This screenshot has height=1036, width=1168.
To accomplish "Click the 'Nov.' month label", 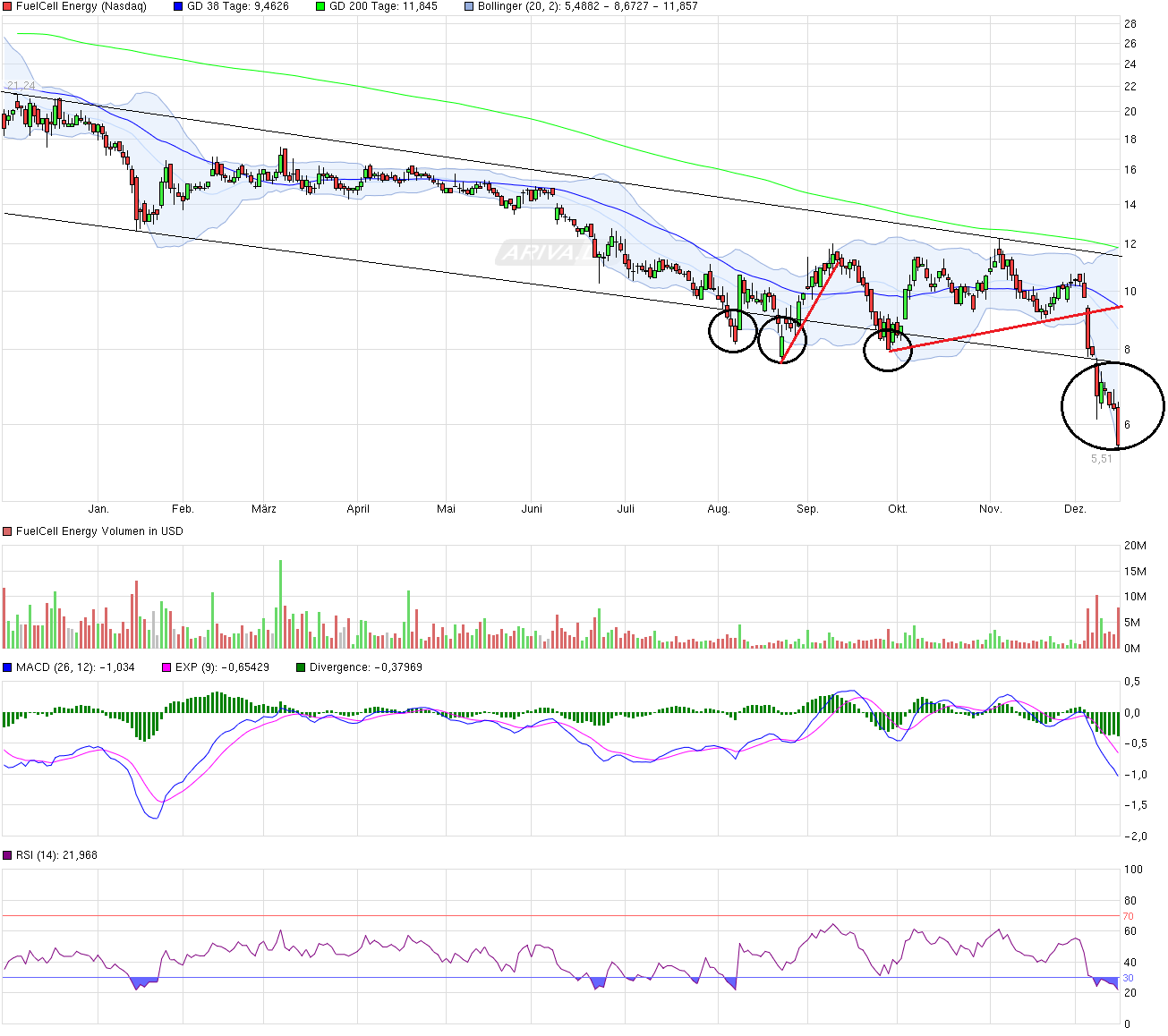I will tap(990, 509).
